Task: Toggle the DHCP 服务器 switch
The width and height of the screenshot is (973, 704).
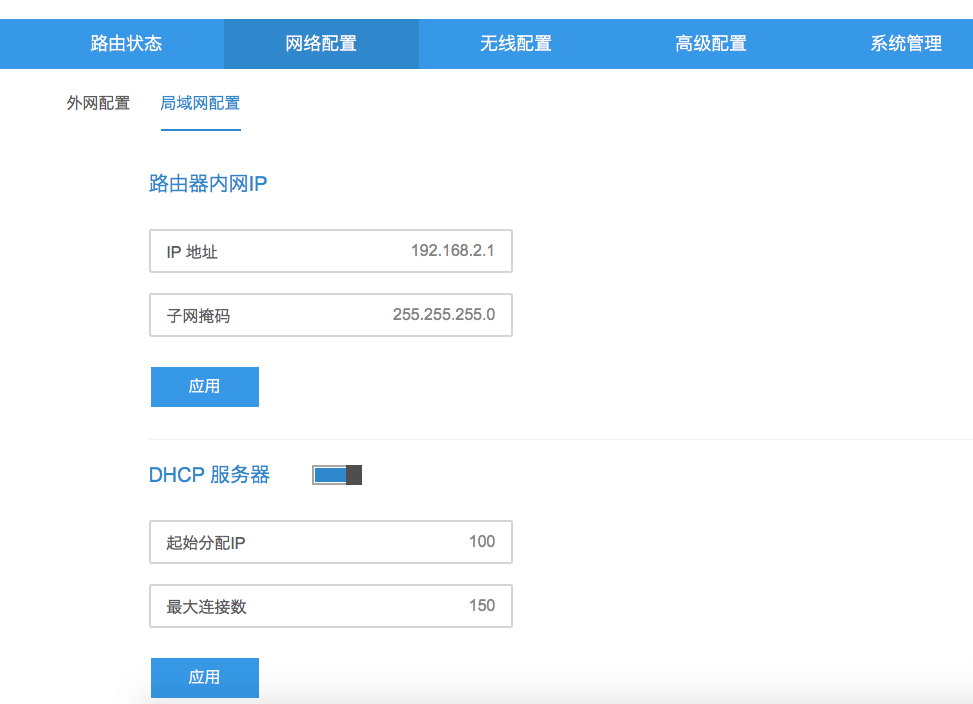Action: 337,475
